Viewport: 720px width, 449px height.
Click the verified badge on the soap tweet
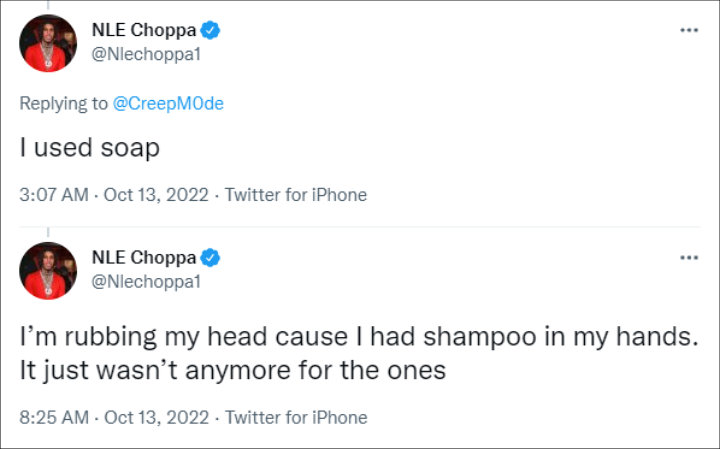click(x=211, y=31)
